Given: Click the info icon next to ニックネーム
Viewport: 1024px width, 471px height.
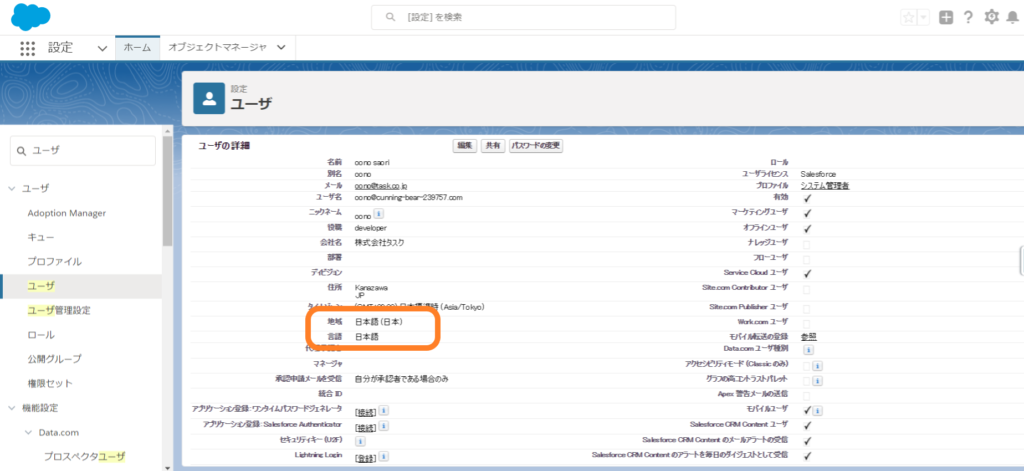Looking at the screenshot, I should coord(379,214).
